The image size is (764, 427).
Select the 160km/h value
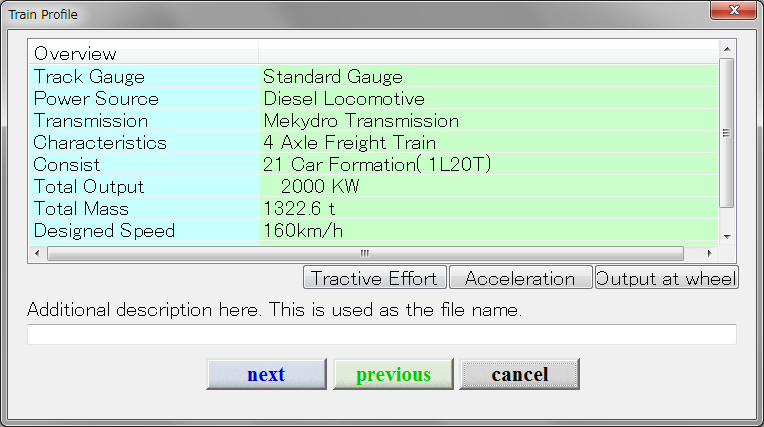tap(303, 231)
